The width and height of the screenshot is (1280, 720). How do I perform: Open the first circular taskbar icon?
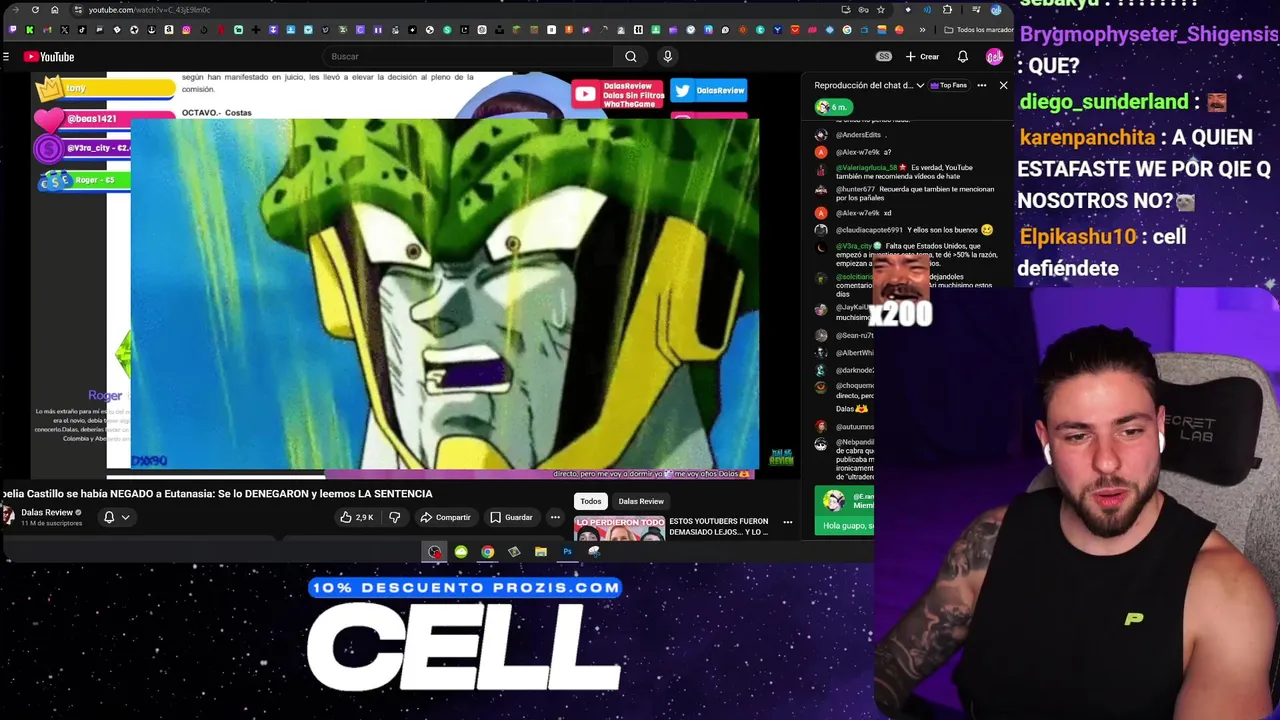(x=434, y=551)
